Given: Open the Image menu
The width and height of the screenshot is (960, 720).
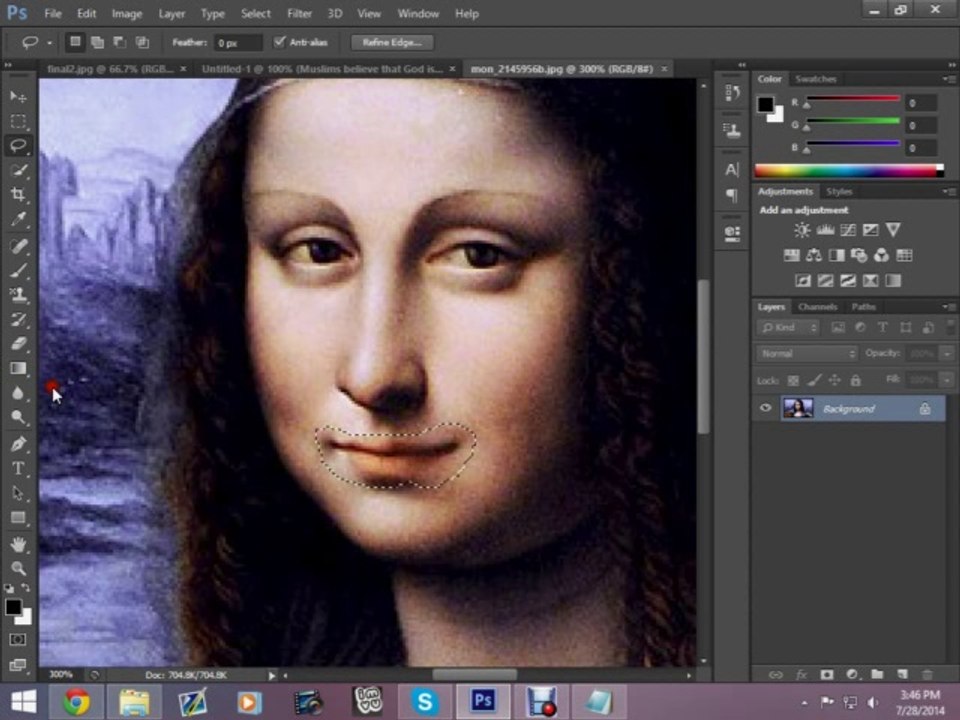Looking at the screenshot, I should 127,13.
